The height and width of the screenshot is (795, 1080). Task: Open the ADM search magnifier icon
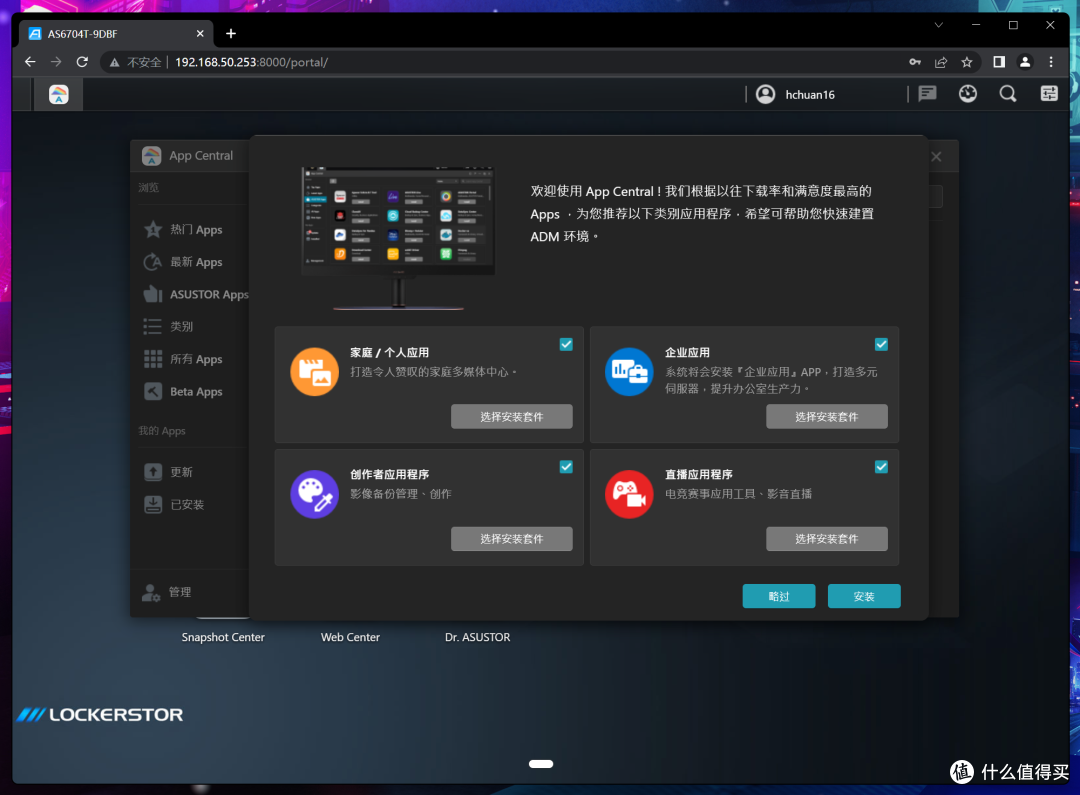[1007, 93]
